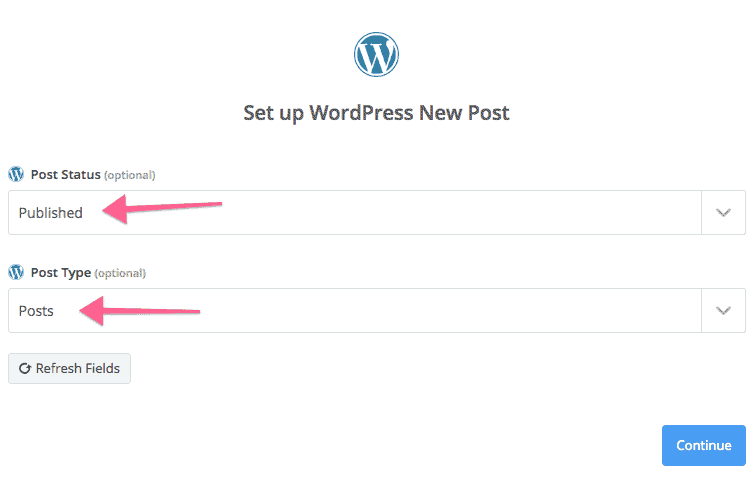The height and width of the screenshot is (481, 756).
Task: Click the Refresh Fields button label
Action: pos(78,369)
